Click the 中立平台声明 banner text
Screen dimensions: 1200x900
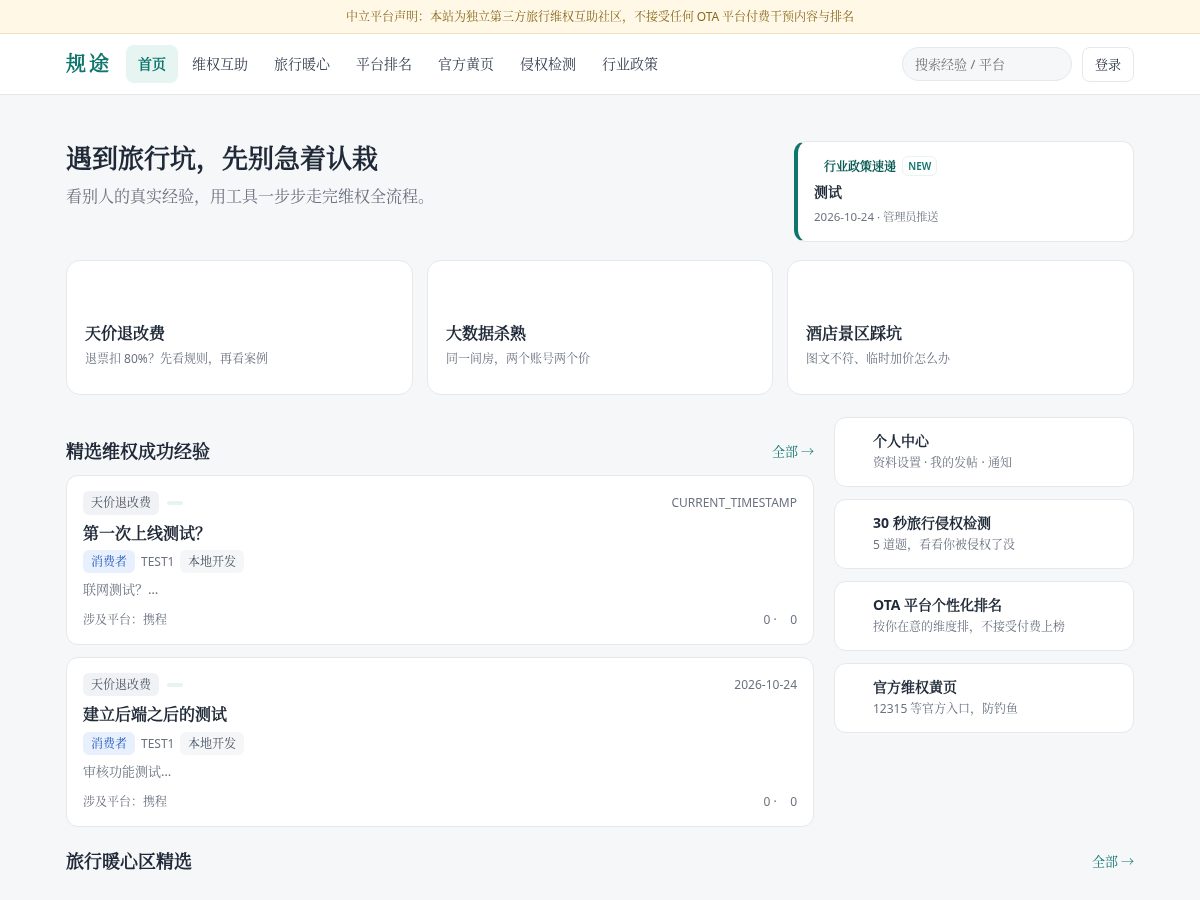[600, 16]
